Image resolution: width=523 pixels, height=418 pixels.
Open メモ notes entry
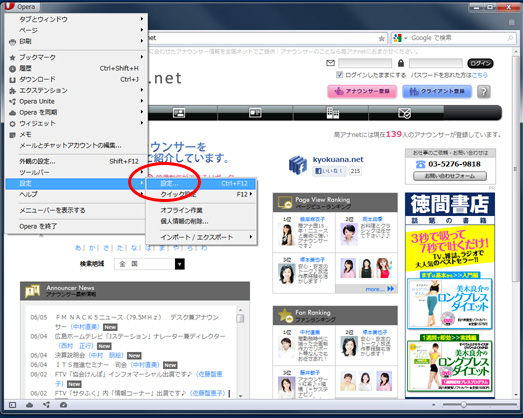pos(76,134)
